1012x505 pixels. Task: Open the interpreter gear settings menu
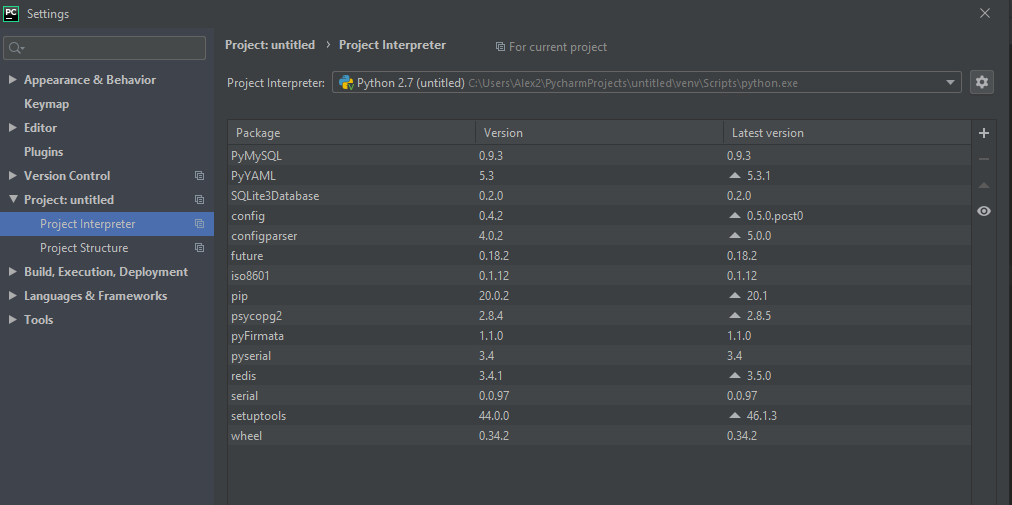point(982,82)
